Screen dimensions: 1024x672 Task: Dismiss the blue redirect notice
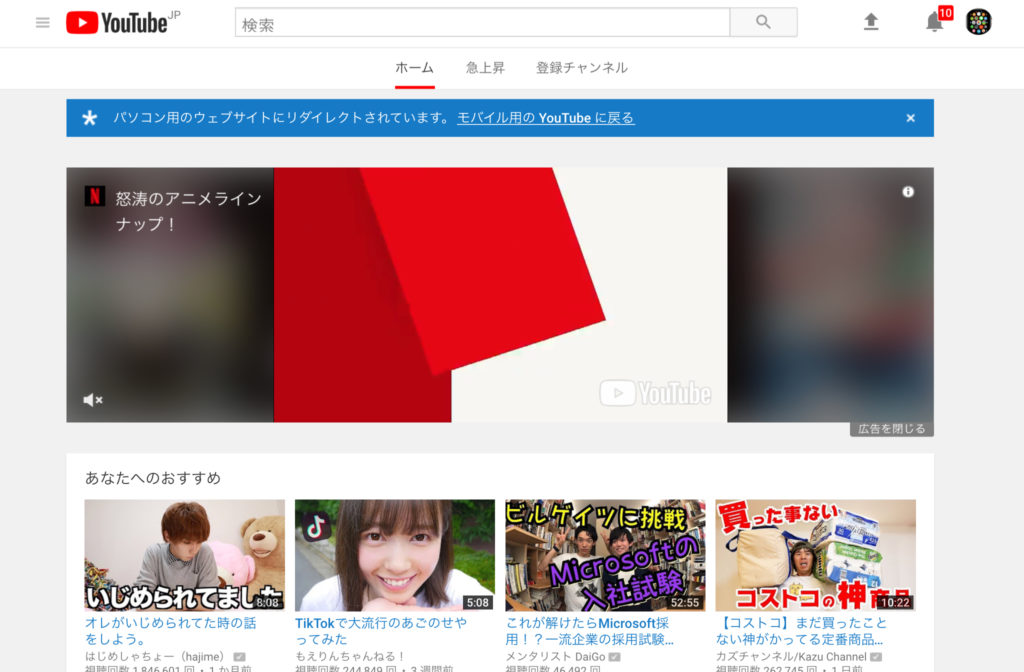[910, 118]
